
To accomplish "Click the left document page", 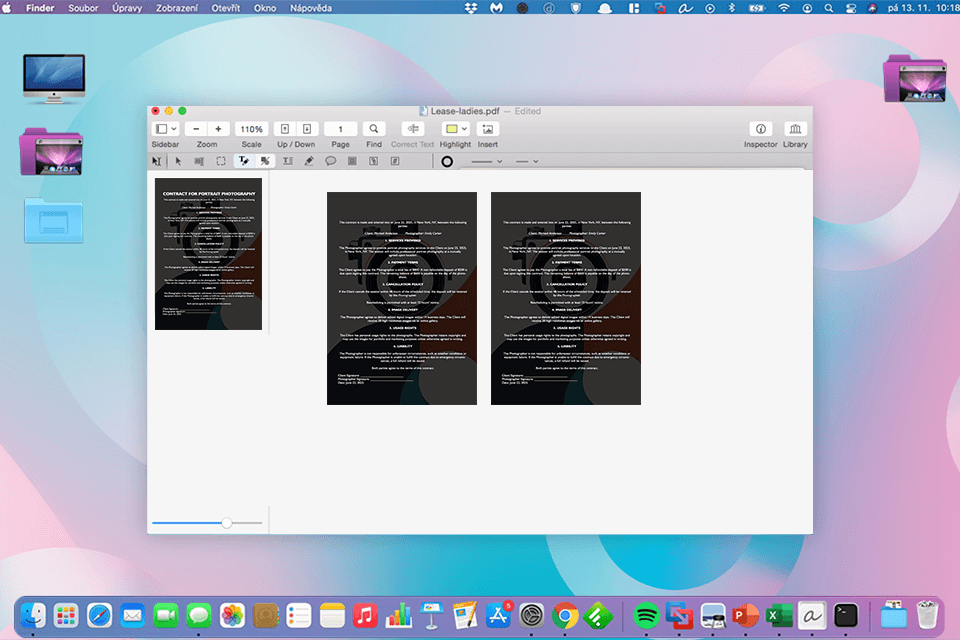I will click(402, 298).
